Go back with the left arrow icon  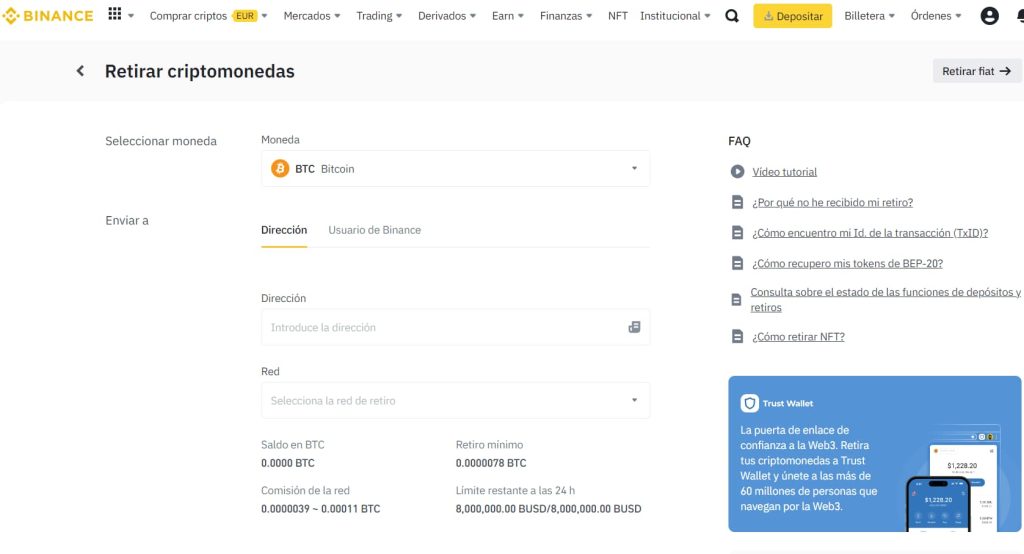pyautogui.click(x=80, y=71)
